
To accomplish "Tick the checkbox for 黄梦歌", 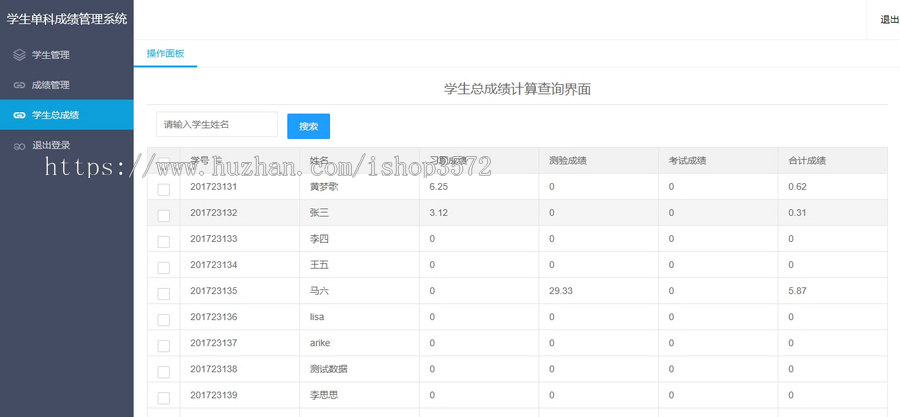I will pos(164,189).
